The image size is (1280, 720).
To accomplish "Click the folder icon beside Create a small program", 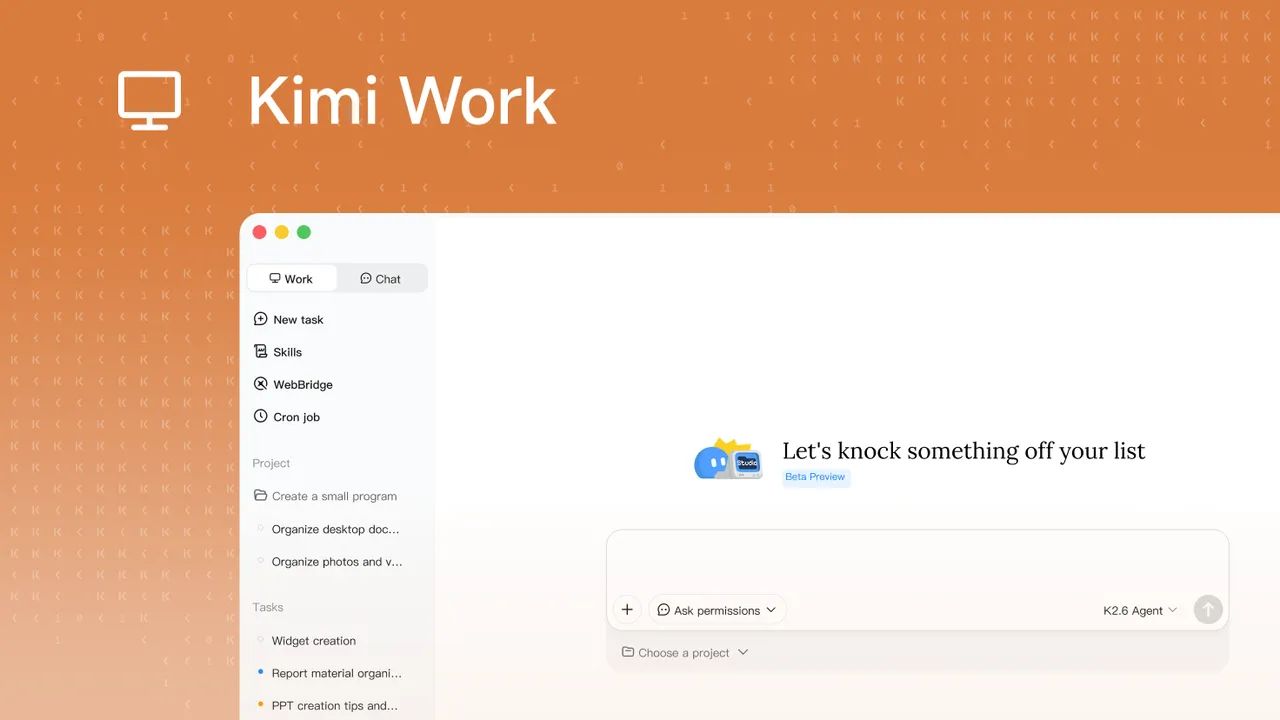I will (x=261, y=495).
